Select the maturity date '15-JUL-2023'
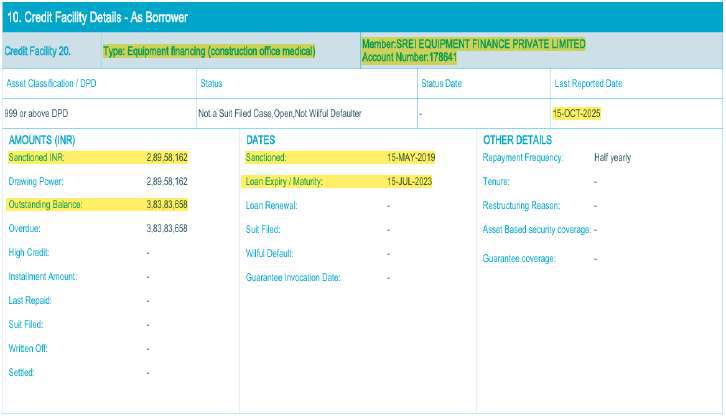The width and height of the screenshot is (726, 418). coord(410,181)
